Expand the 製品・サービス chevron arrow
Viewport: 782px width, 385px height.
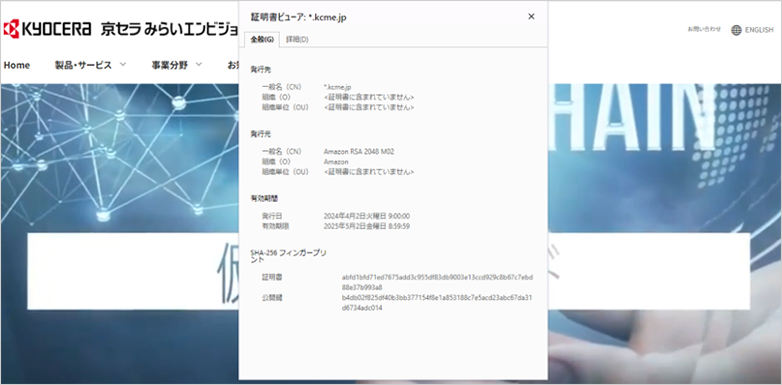pos(123,64)
